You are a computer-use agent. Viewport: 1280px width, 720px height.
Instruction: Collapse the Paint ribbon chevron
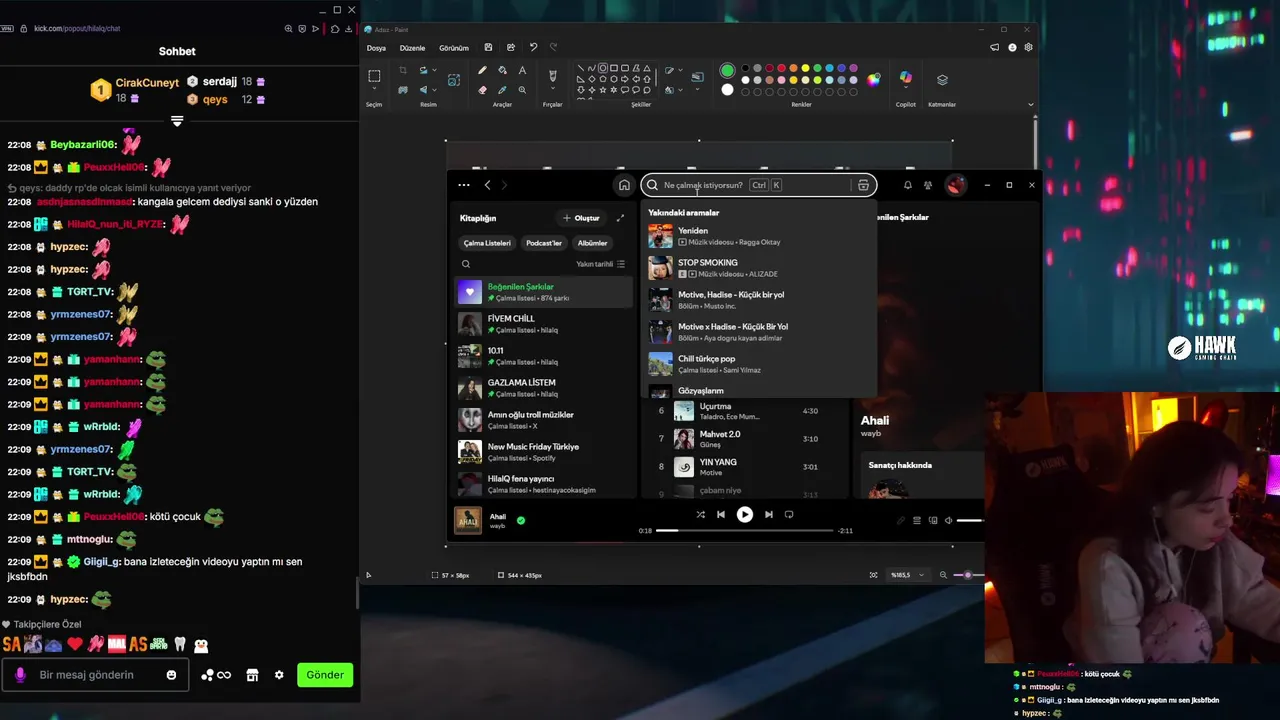1031,104
